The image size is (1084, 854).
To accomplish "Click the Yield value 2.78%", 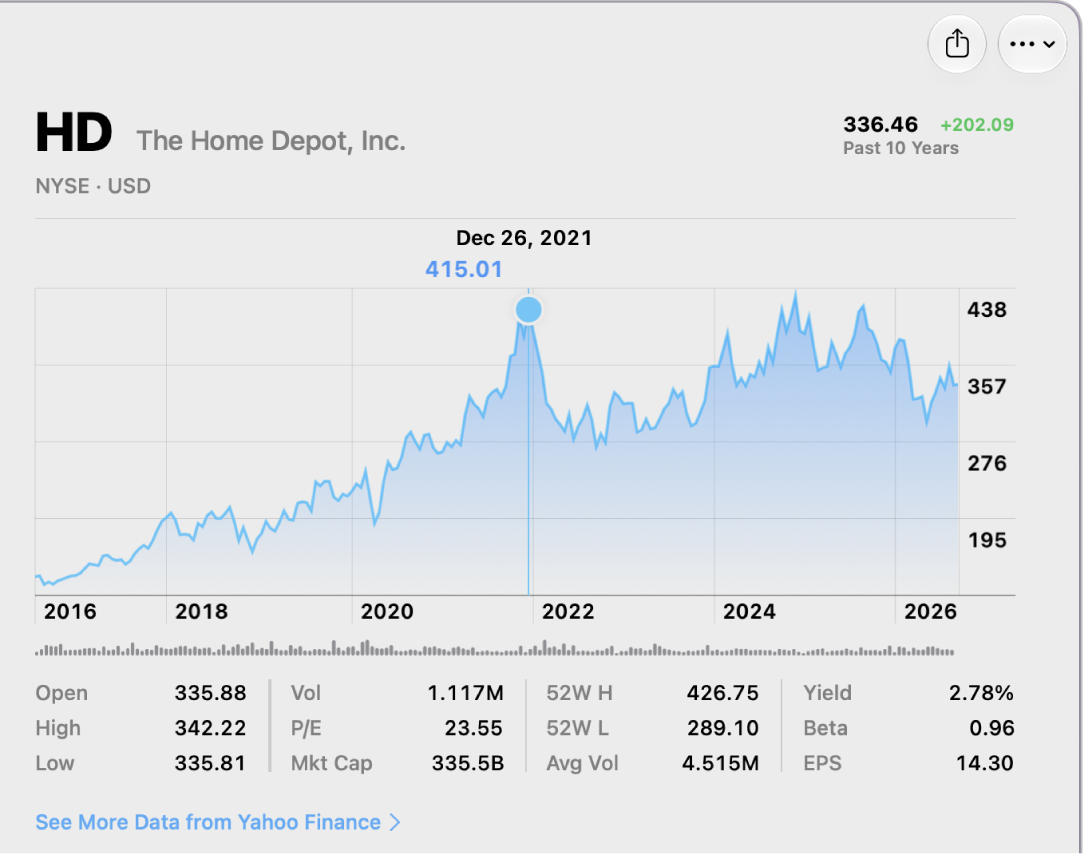I will point(981,693).
